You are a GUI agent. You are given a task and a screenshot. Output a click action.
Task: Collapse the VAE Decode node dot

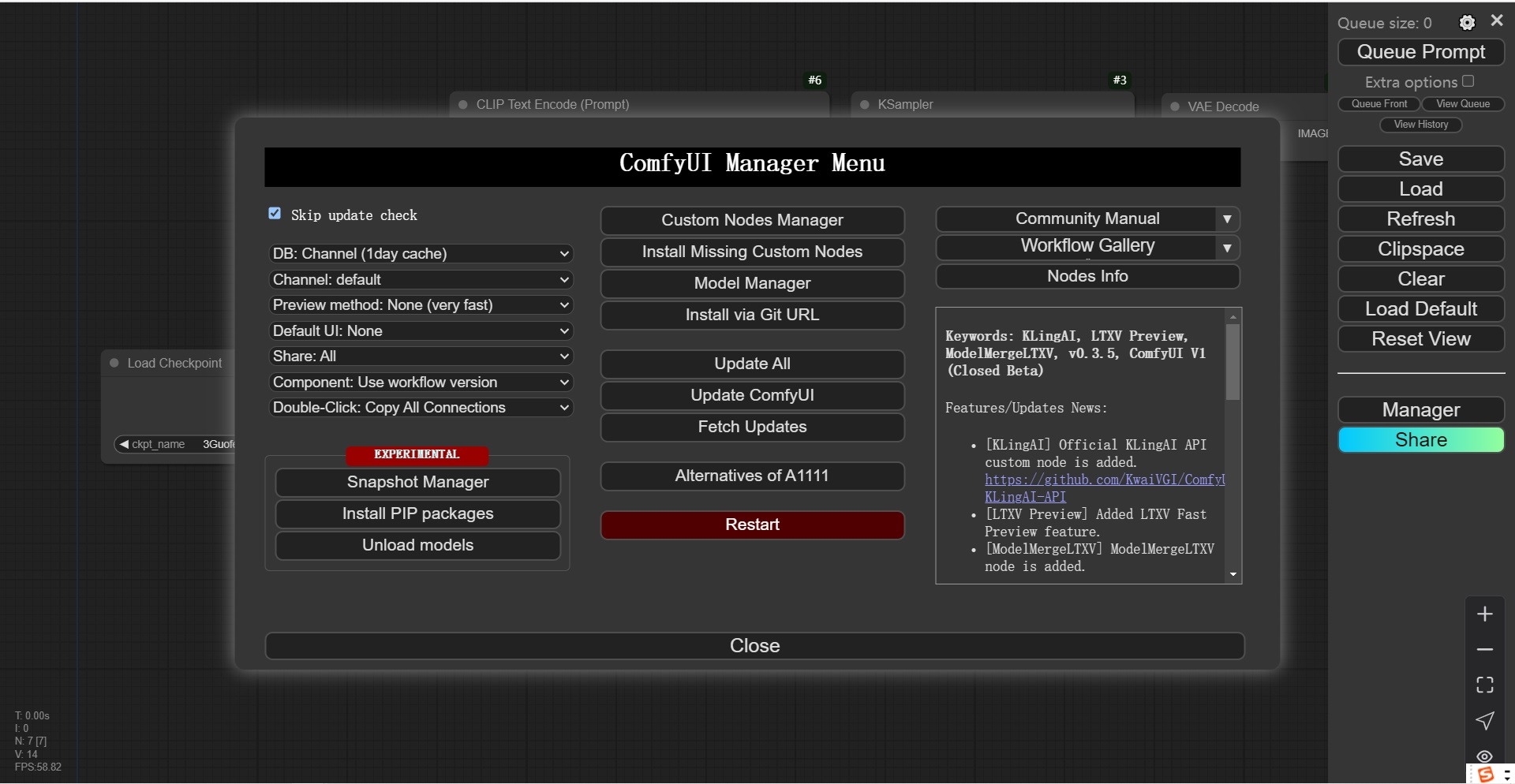(x=1175, y=106)
